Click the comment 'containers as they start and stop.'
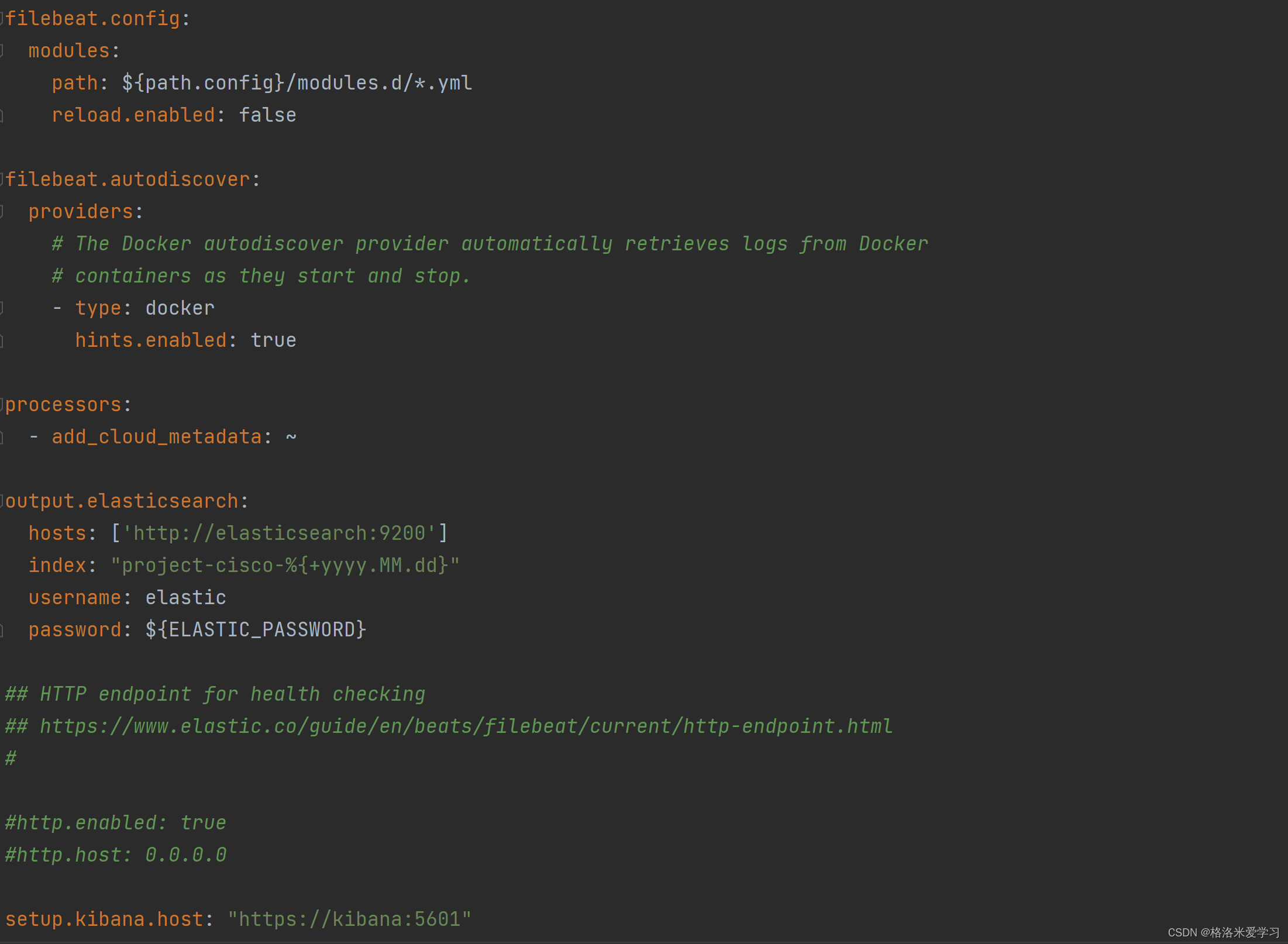Screen dimensions: 1288x944 (273, 276)
